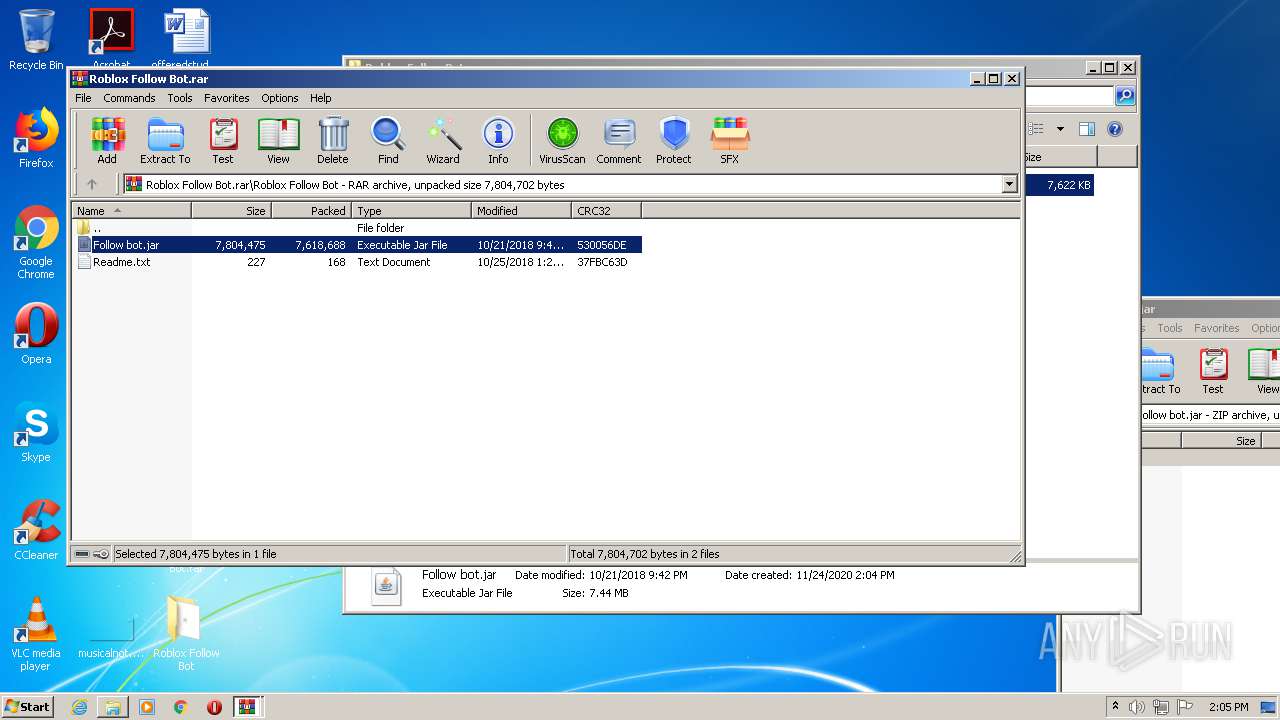The width and height of the screenshot is (1280, 720).
Task: Open the Commands menu
Action: pyautogui.click(x=129, y=98)
